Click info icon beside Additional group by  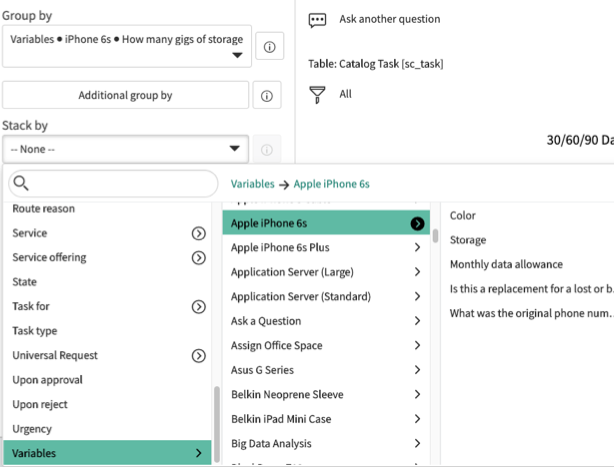[267, 96]
